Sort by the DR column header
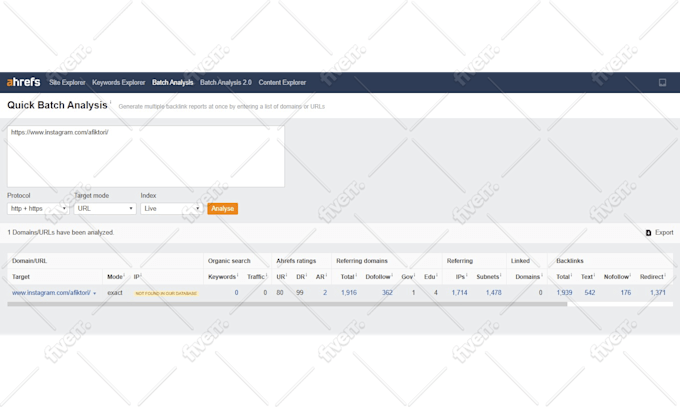 tap(301, 277)
